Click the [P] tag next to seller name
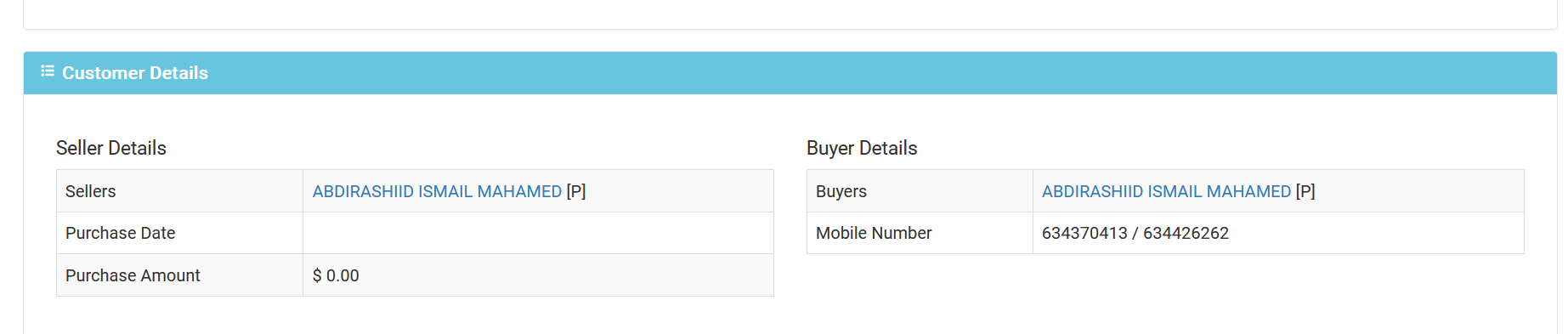The width and height of the screenshot is (1568, 334). pos(576,191)
